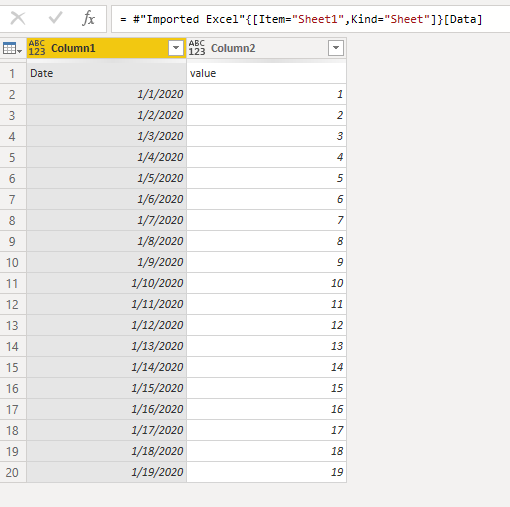Image resolution: width=510 pixels, height=507 pixels.
Task: Select the date cell 1/6/2020
Action: 106,199
